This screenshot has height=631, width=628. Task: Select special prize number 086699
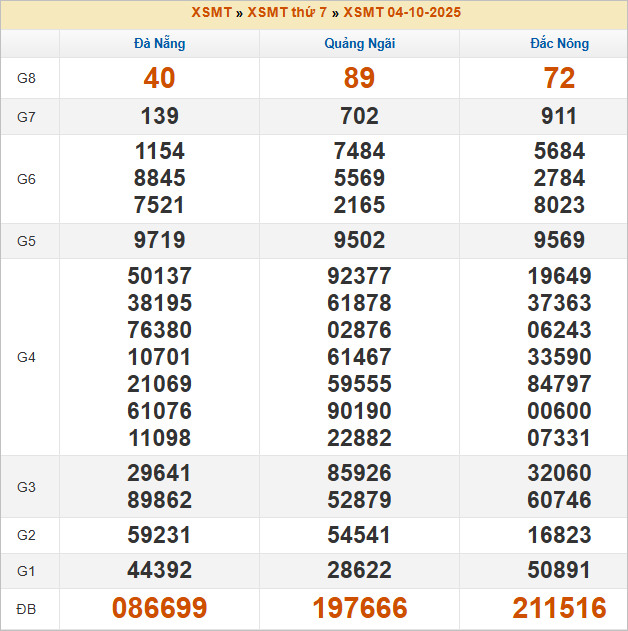click(x=159, y=608)
